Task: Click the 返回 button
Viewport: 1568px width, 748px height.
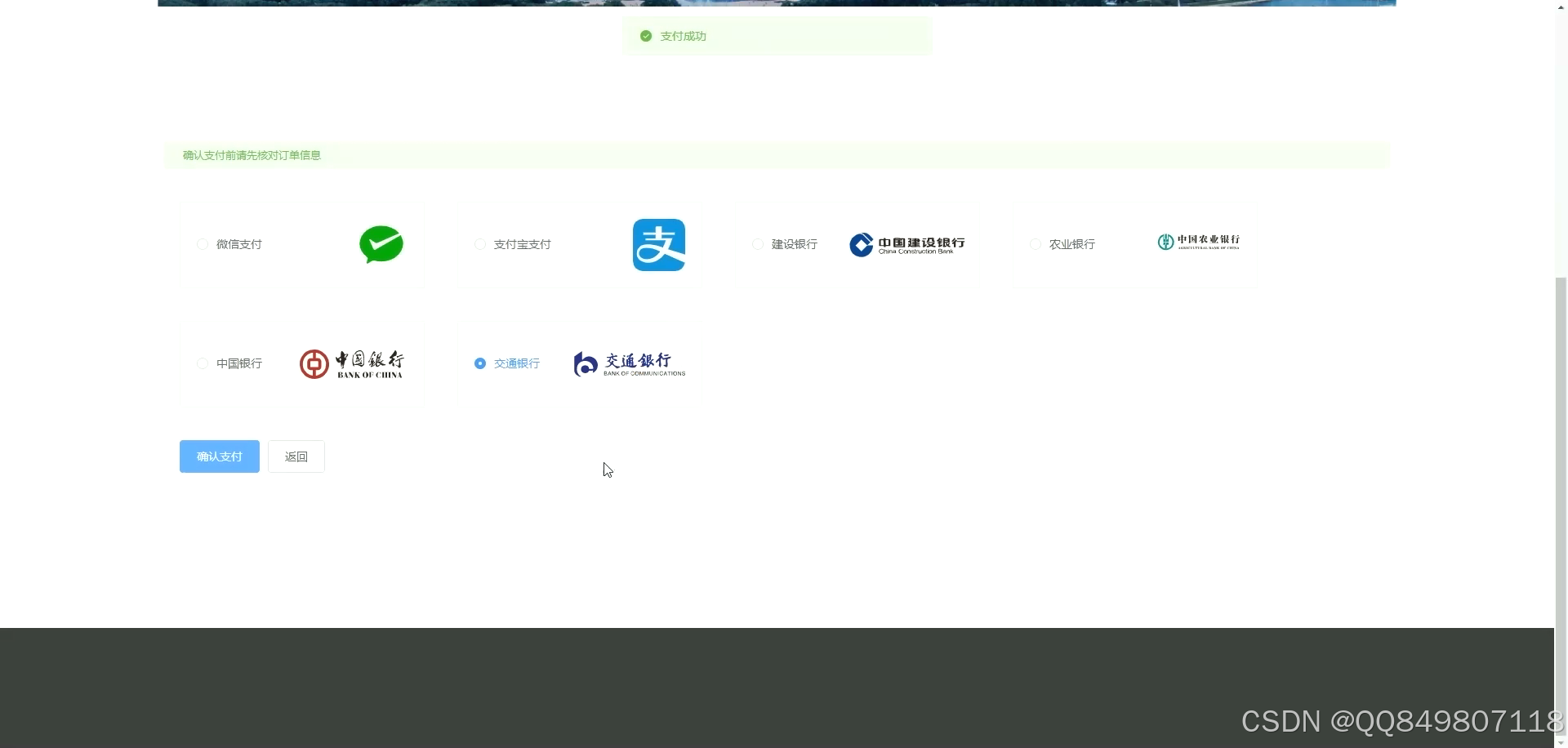Action: 296,456
